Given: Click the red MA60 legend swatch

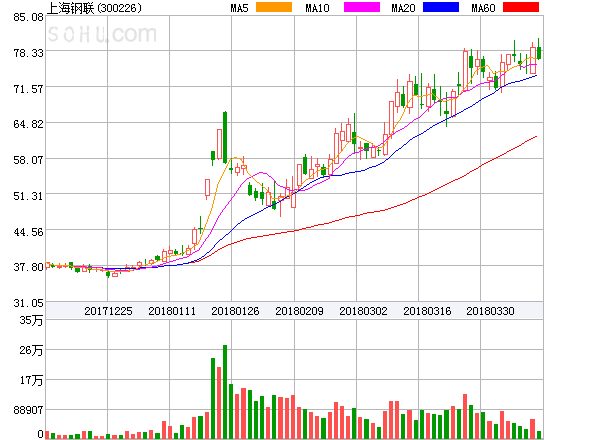Looking at the screenshot, I should (521, 7).
